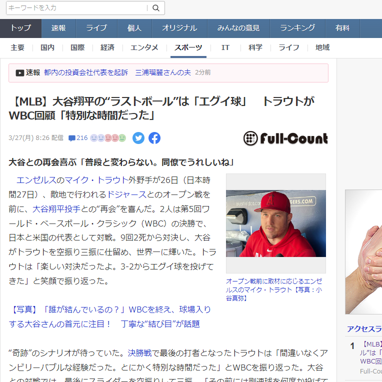This screenshot has width=382, height=382.
Task: Click the 速報 video icon in banner
Action: 20,73
